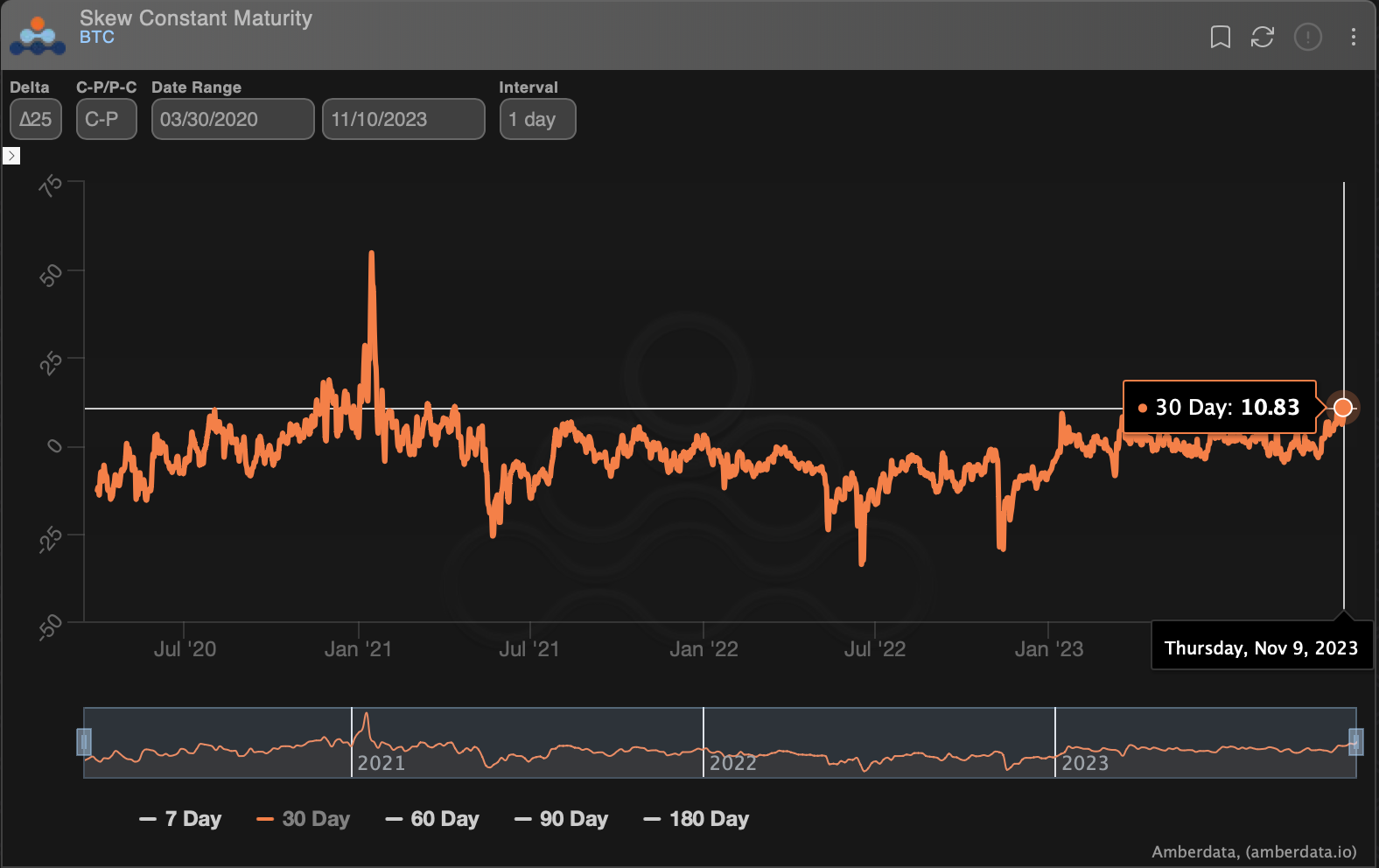Click the Amberdata, (amberdata.io) credit link
This screenshot has width=1379, height=868.
(1254, 851)
